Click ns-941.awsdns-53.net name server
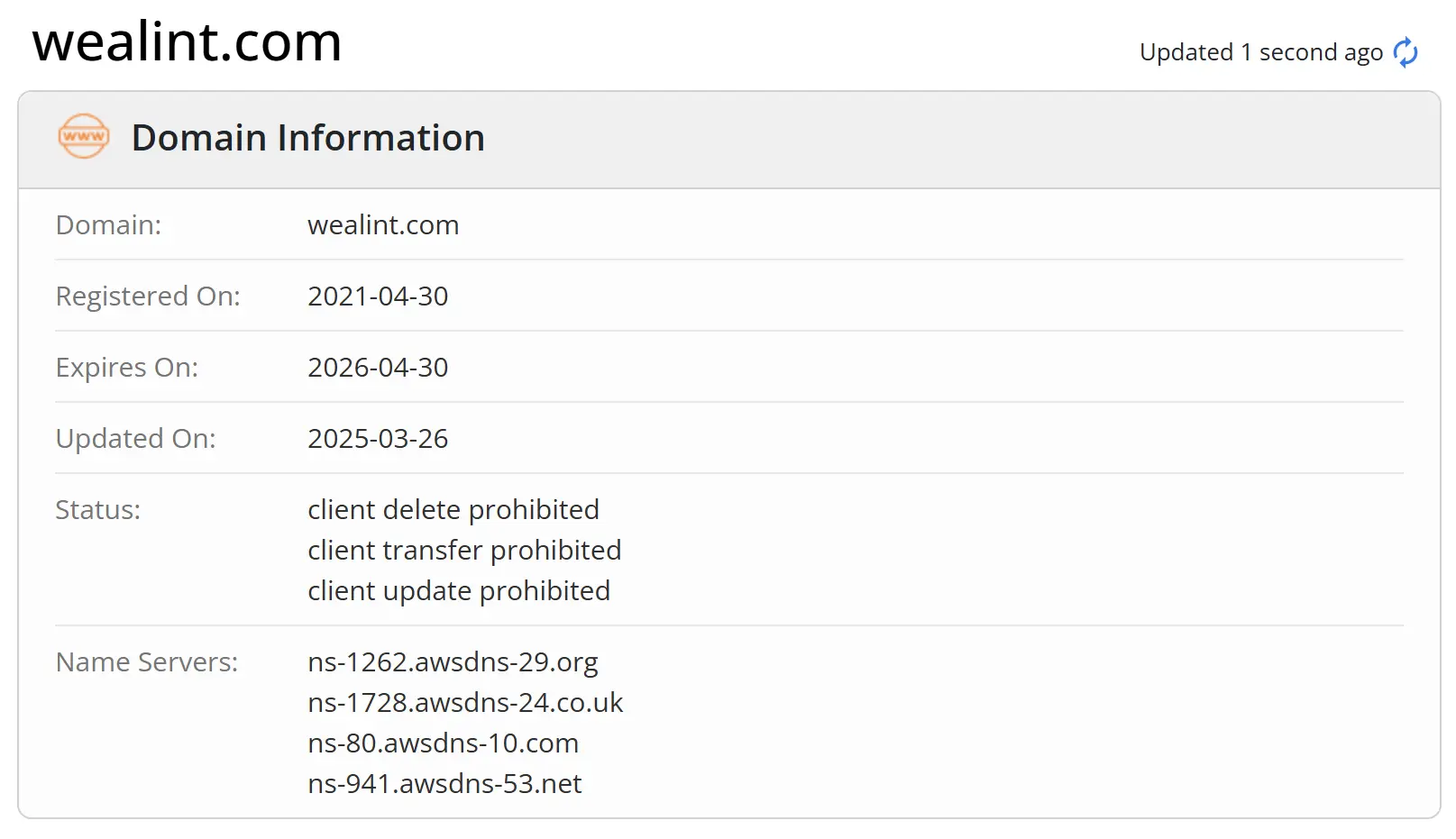The width and height of the screenshot is (1456, 839). [x=444, y=784]
